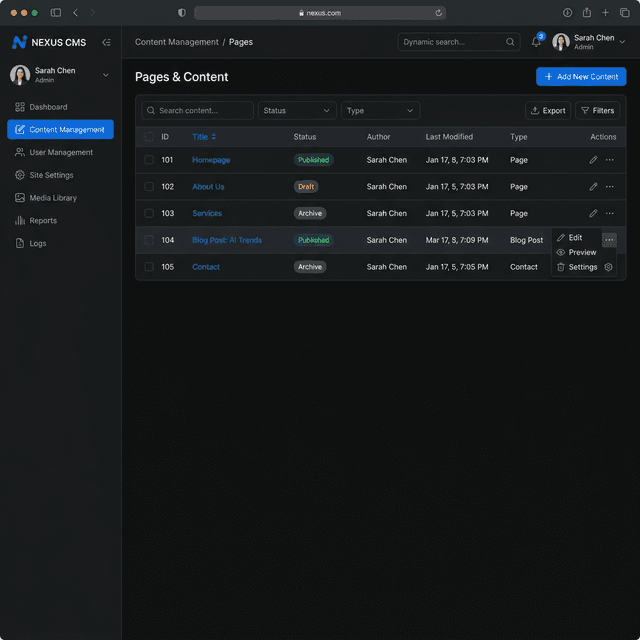The width and height of the screenshot is (640, 640).
Task: Edit the Homepage row with pencil icon
Action: pyautogui.click(x=593, y=160)
